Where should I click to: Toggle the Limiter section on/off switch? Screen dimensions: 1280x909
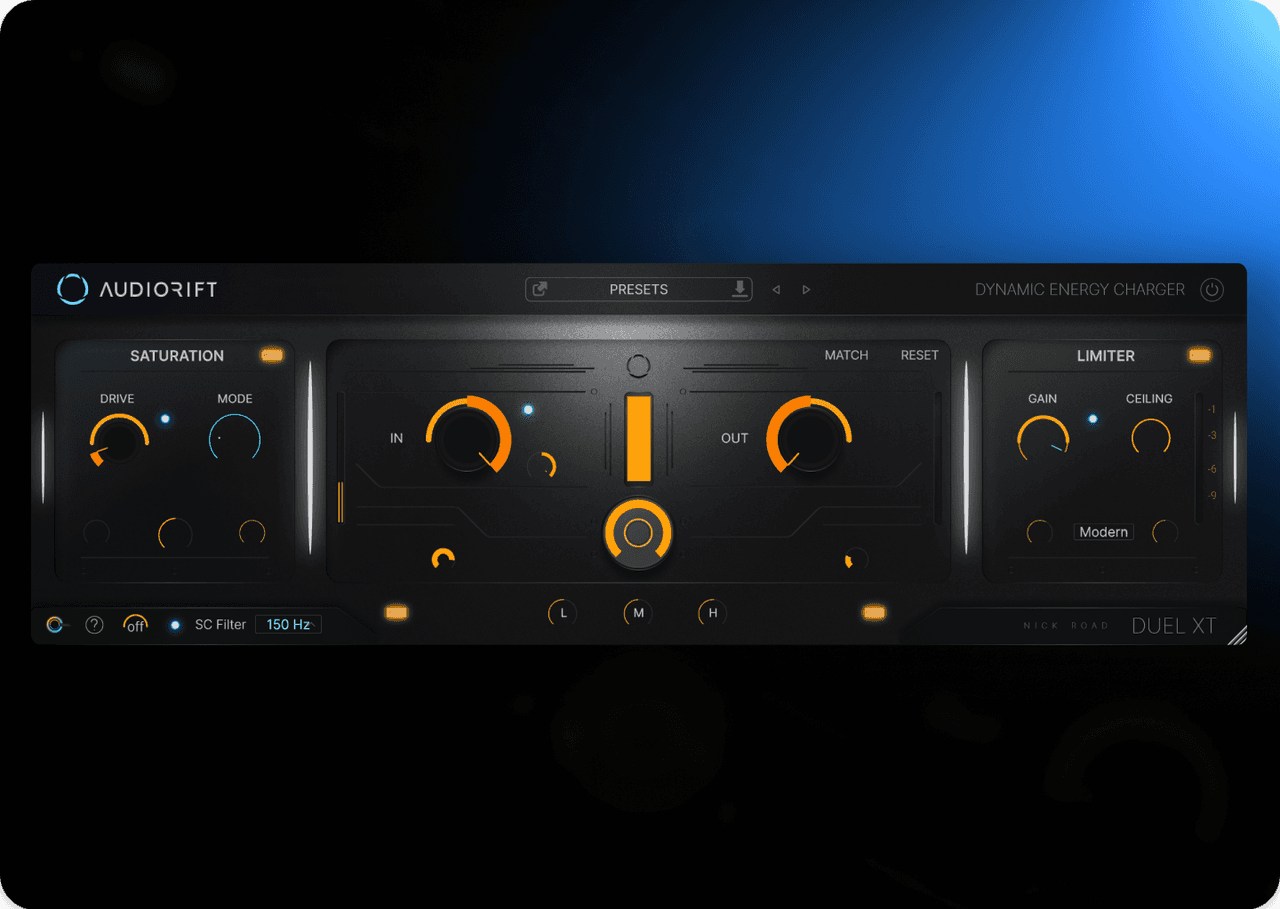point(1200,355)
